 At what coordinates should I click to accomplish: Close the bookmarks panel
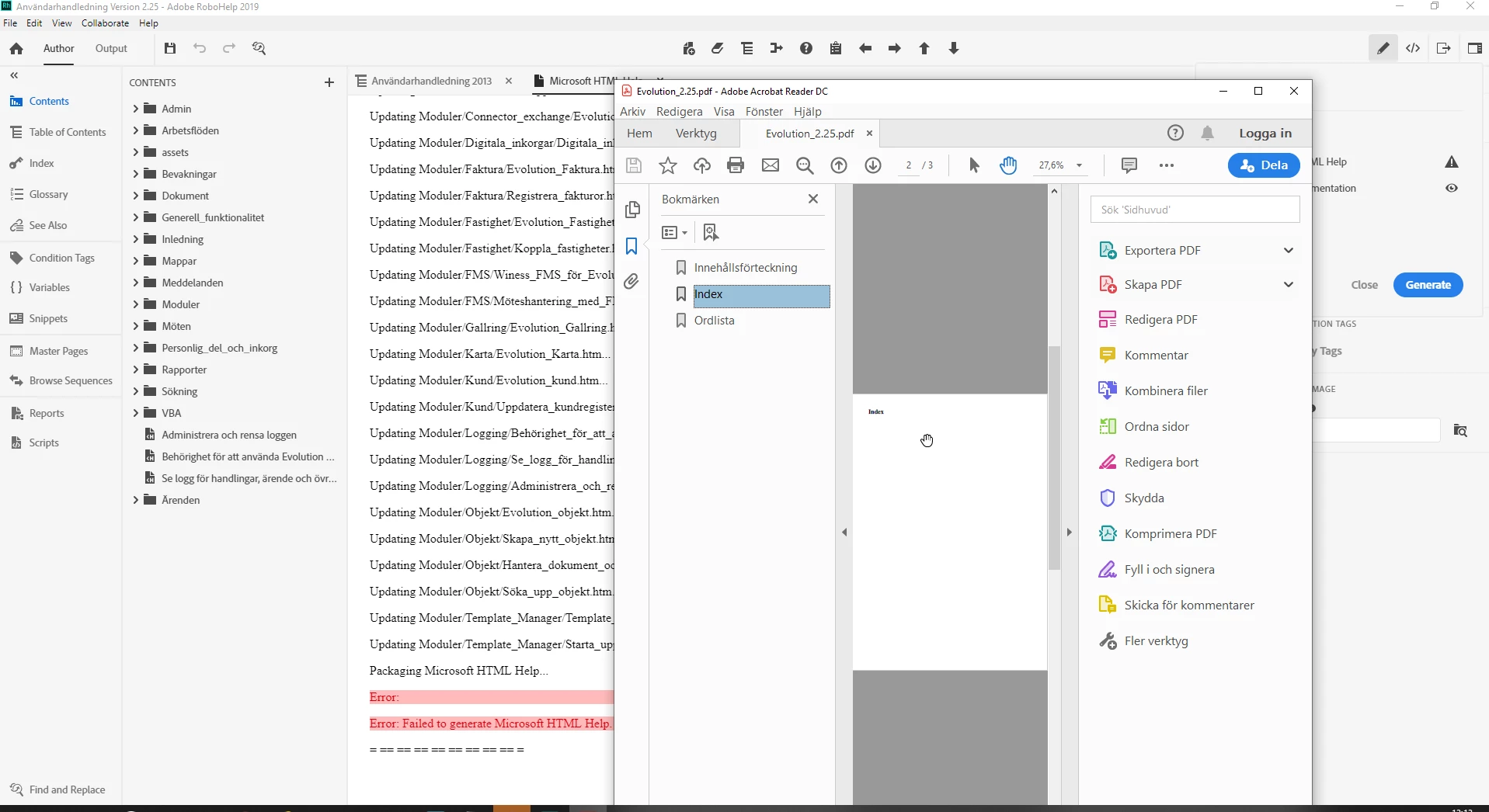pos(813,199)
